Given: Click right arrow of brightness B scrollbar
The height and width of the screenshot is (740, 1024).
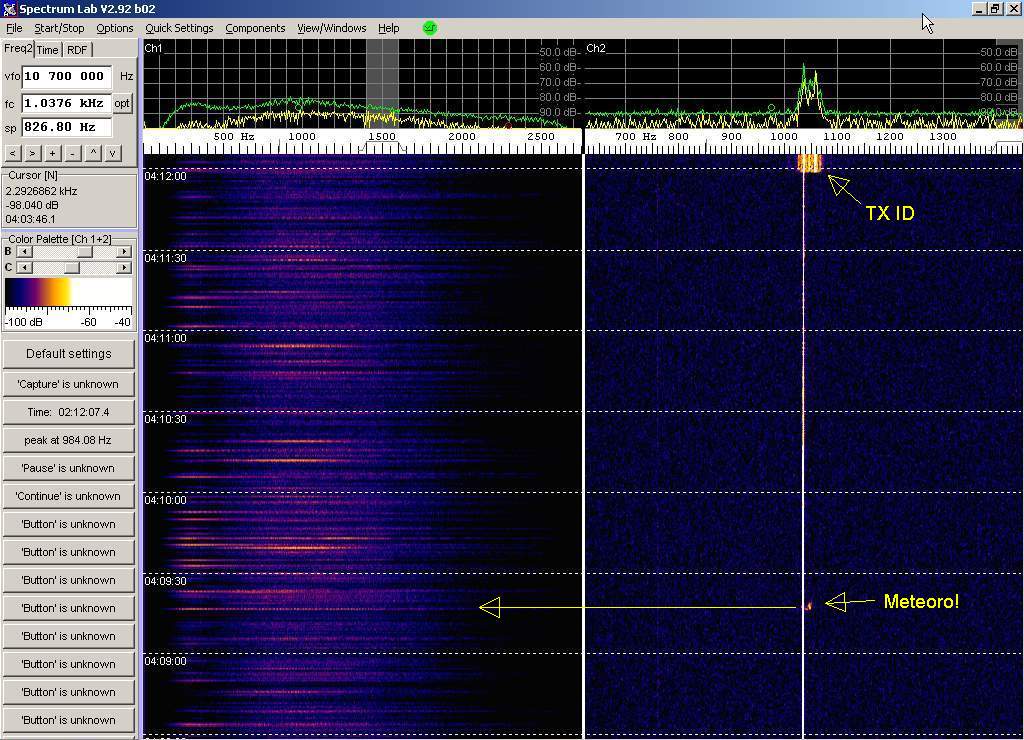Looking at the screenshot, I should click(x=124, y=252).
